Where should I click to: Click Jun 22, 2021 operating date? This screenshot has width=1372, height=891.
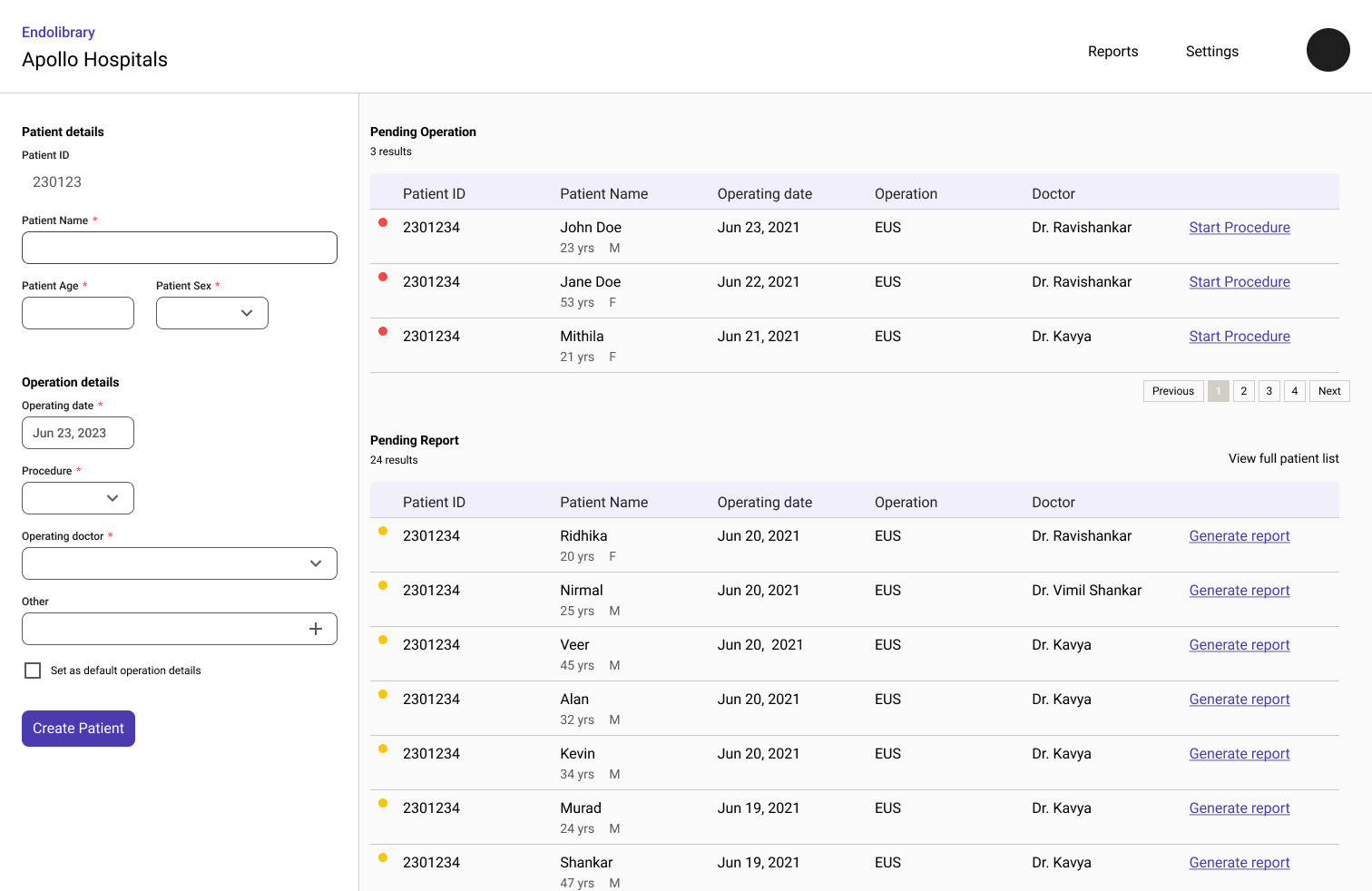[759, 282]
